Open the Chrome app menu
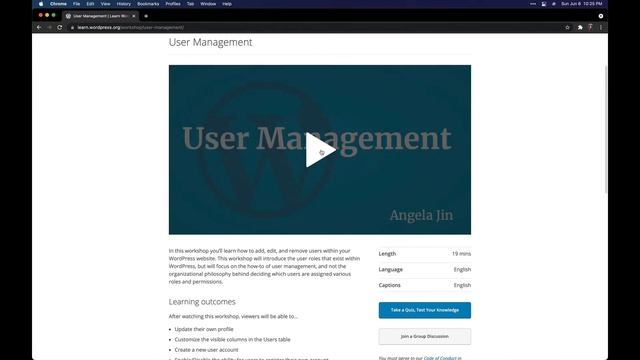Screen dimensions: 640x360 (58, 4)
